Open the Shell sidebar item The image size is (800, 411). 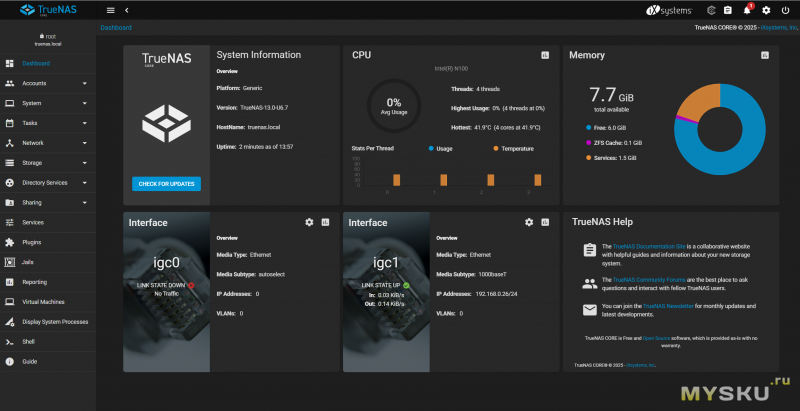(x=48, y=342)
